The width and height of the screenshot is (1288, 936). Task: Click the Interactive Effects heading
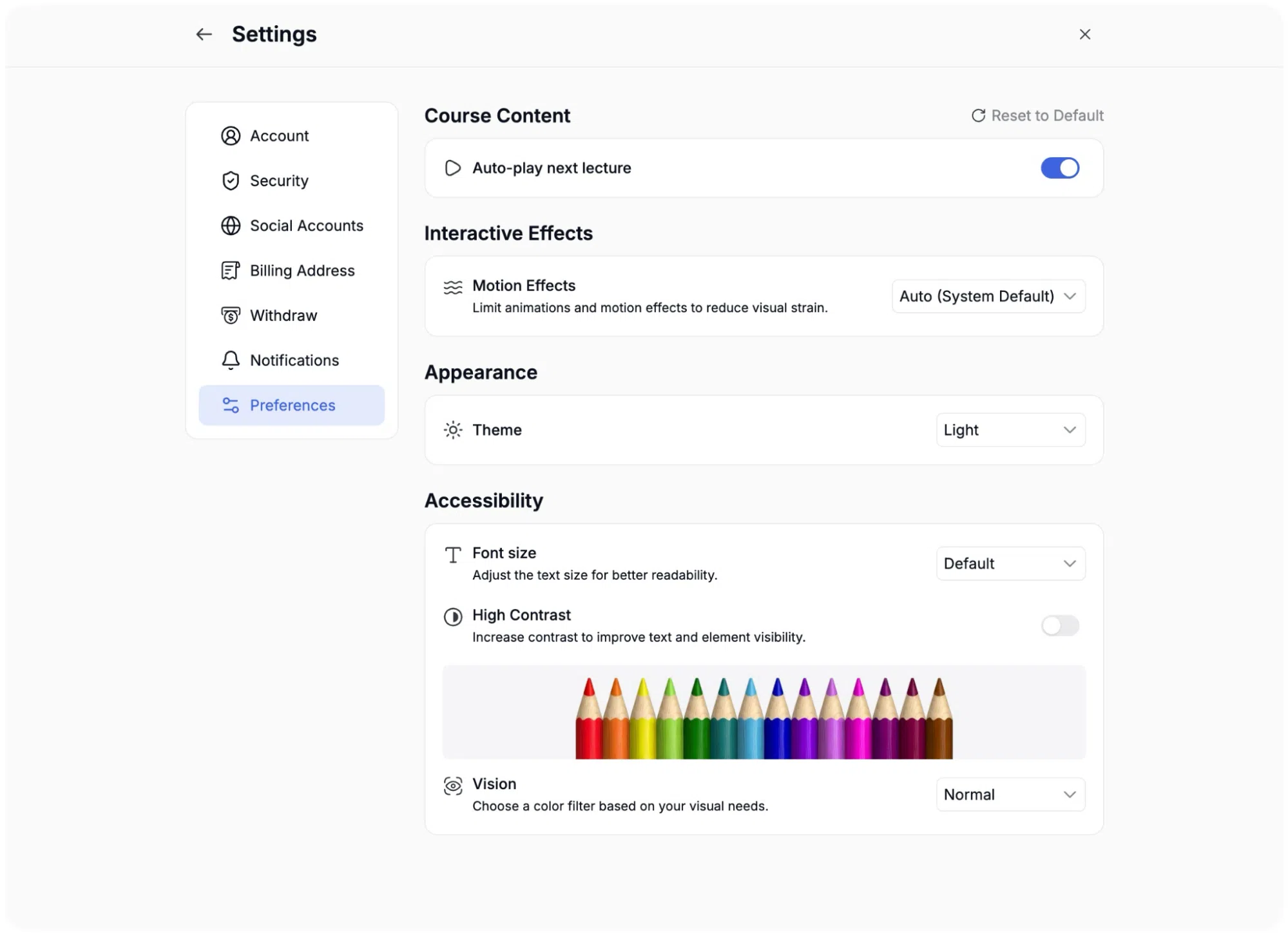click(x=508, y=233)
